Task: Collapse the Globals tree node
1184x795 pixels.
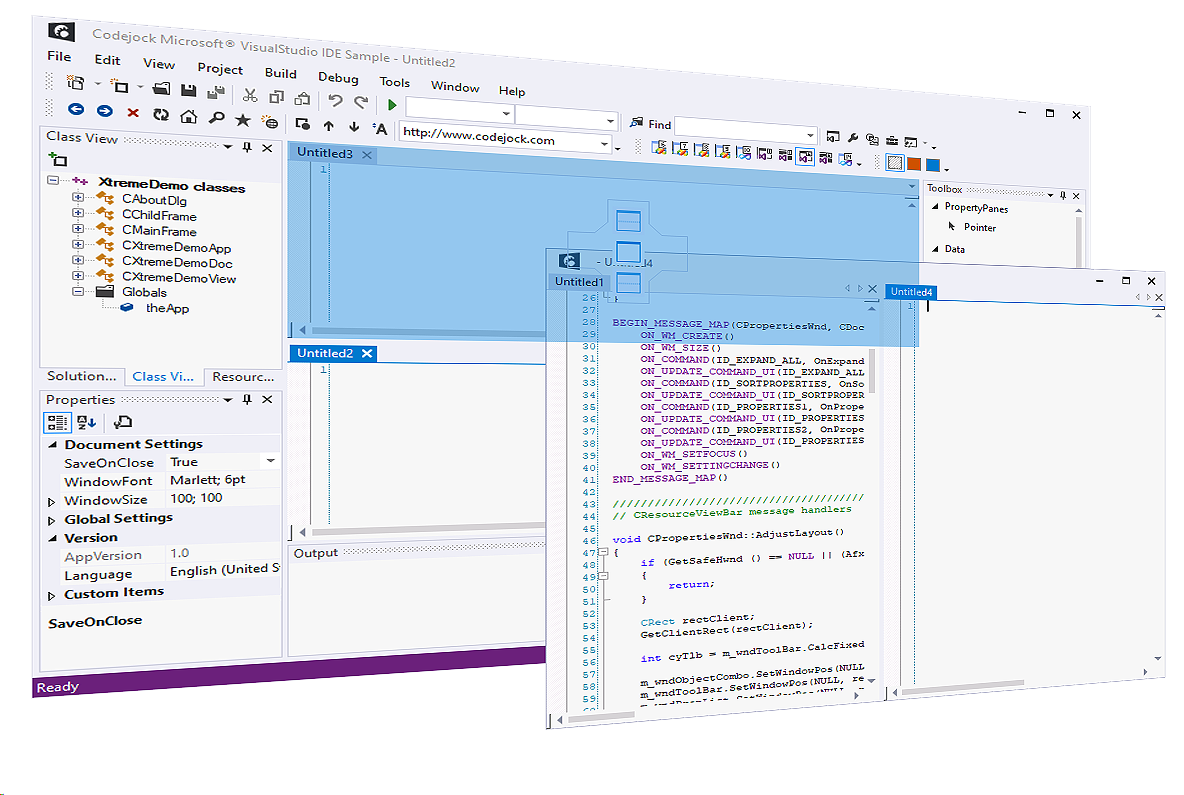Action: pos(78,291)
